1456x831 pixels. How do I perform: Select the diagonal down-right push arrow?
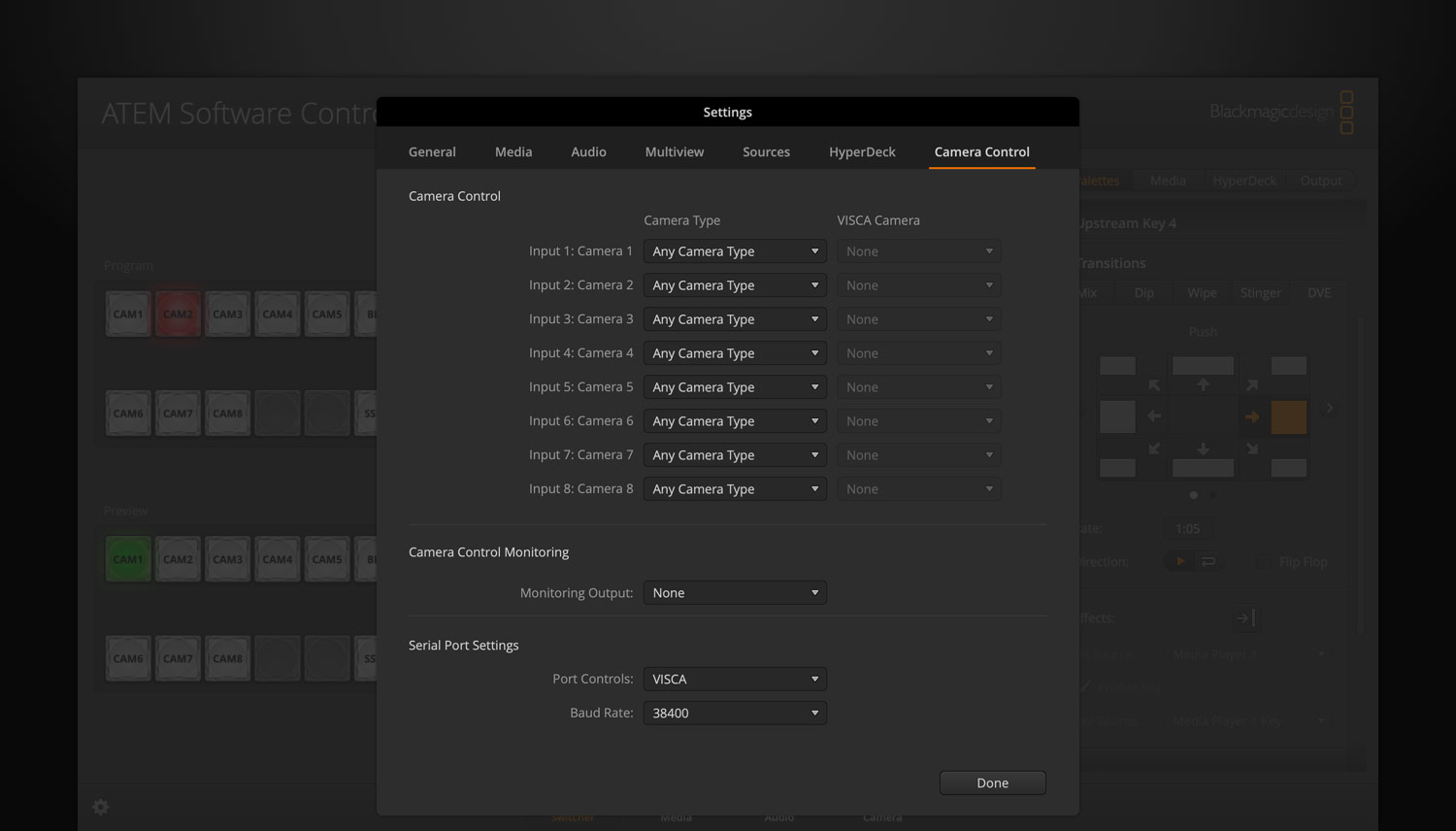1252,449
